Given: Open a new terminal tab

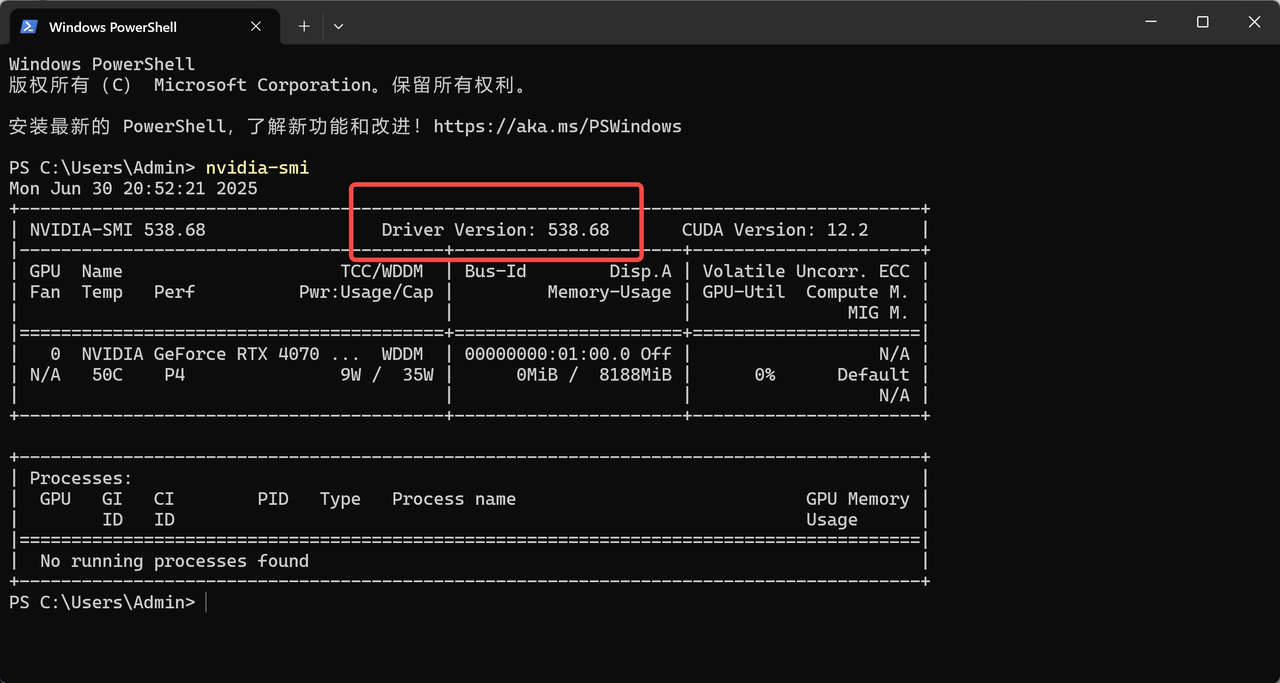Looking at the screenshot, I should tap(304, 26).
